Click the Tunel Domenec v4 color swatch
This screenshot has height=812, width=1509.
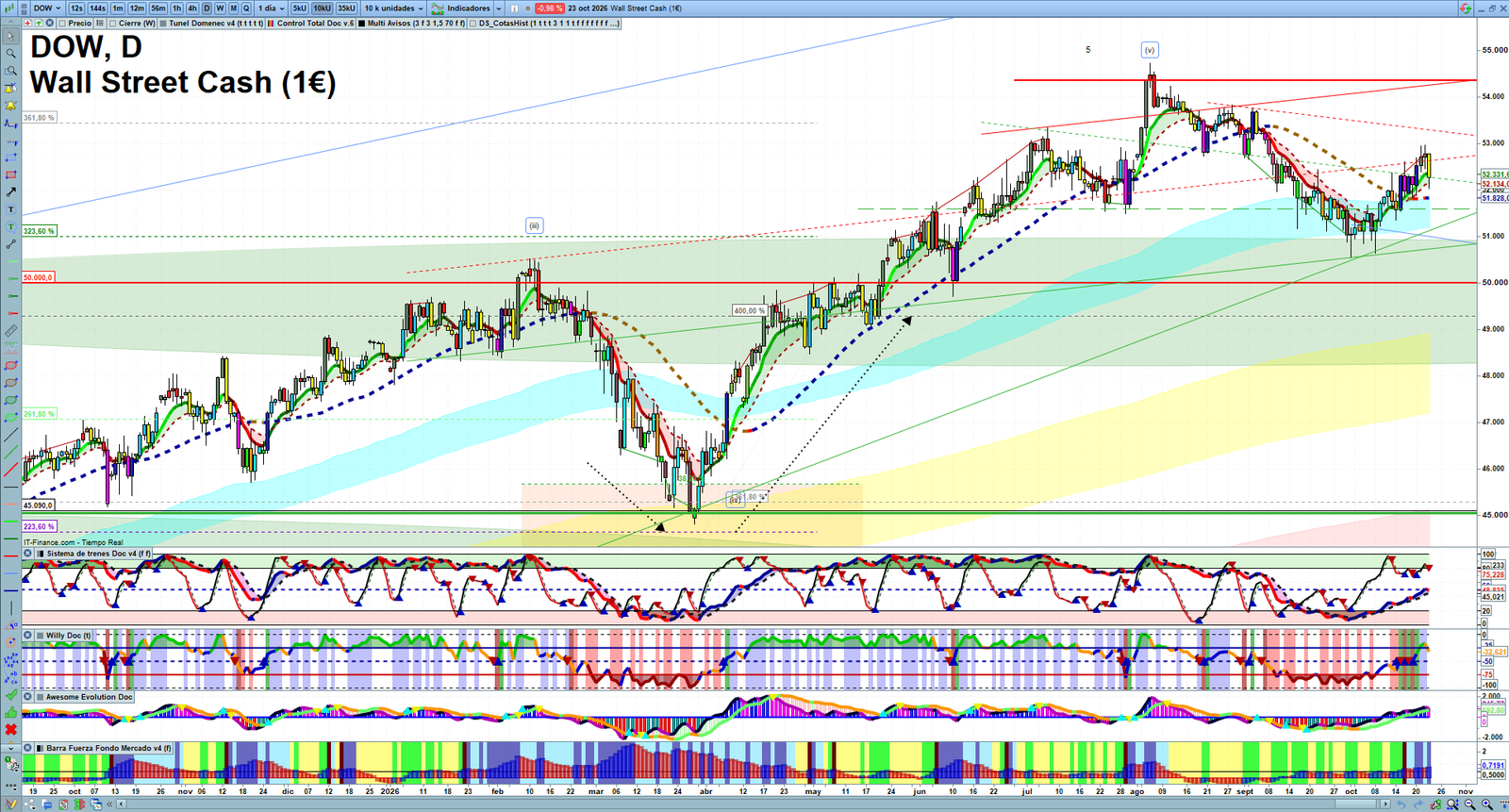point(163,24)
